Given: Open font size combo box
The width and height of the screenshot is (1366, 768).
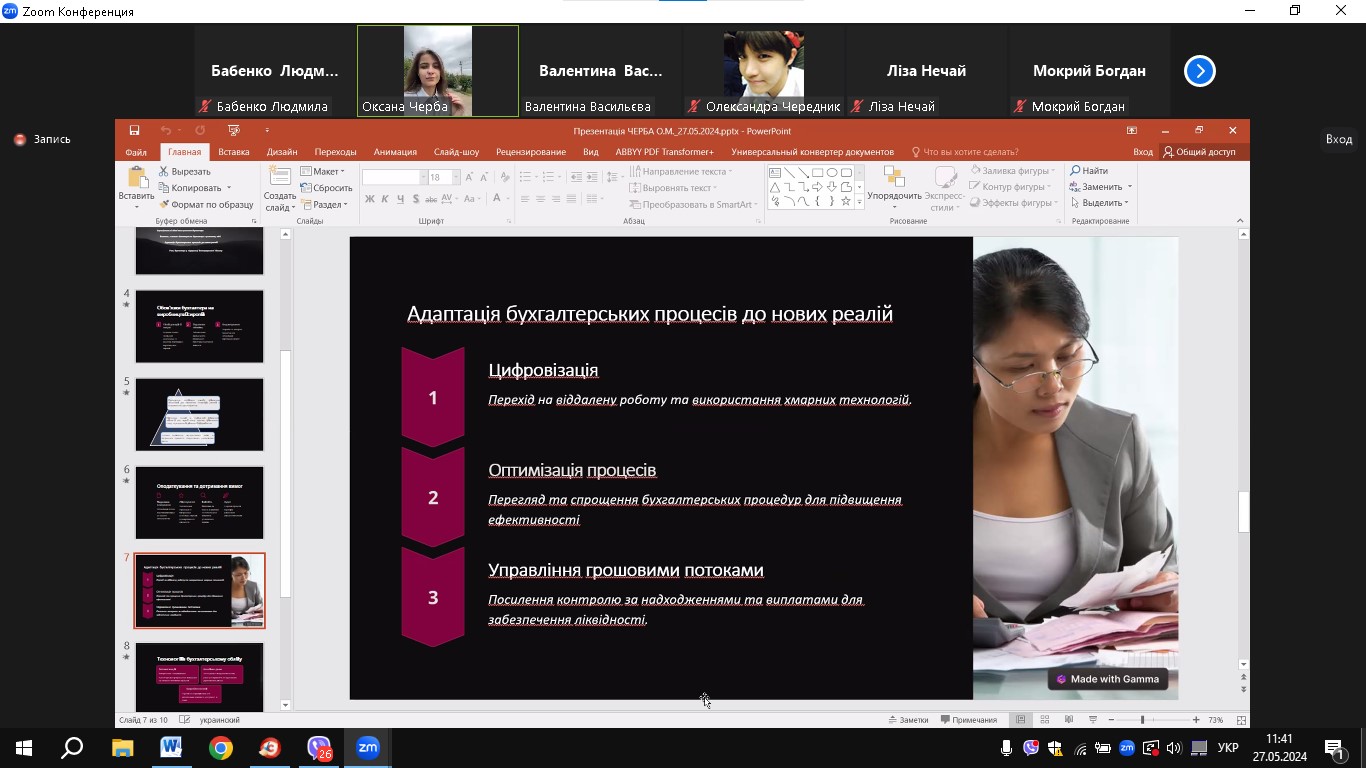Looking at the screenshot, I should [x=444, y=177].
